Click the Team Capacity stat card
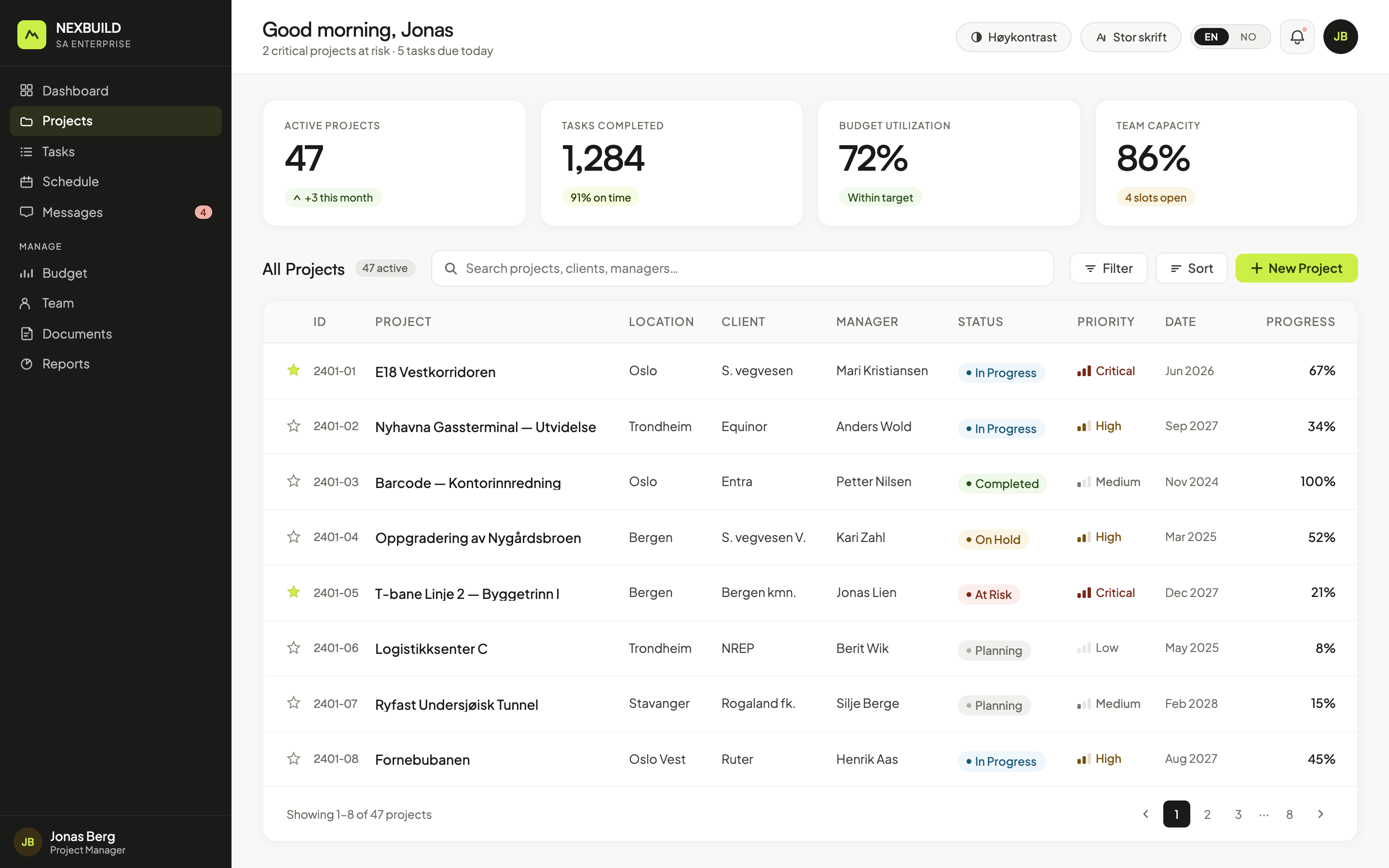1389x868 pixels. (1226, 163)
